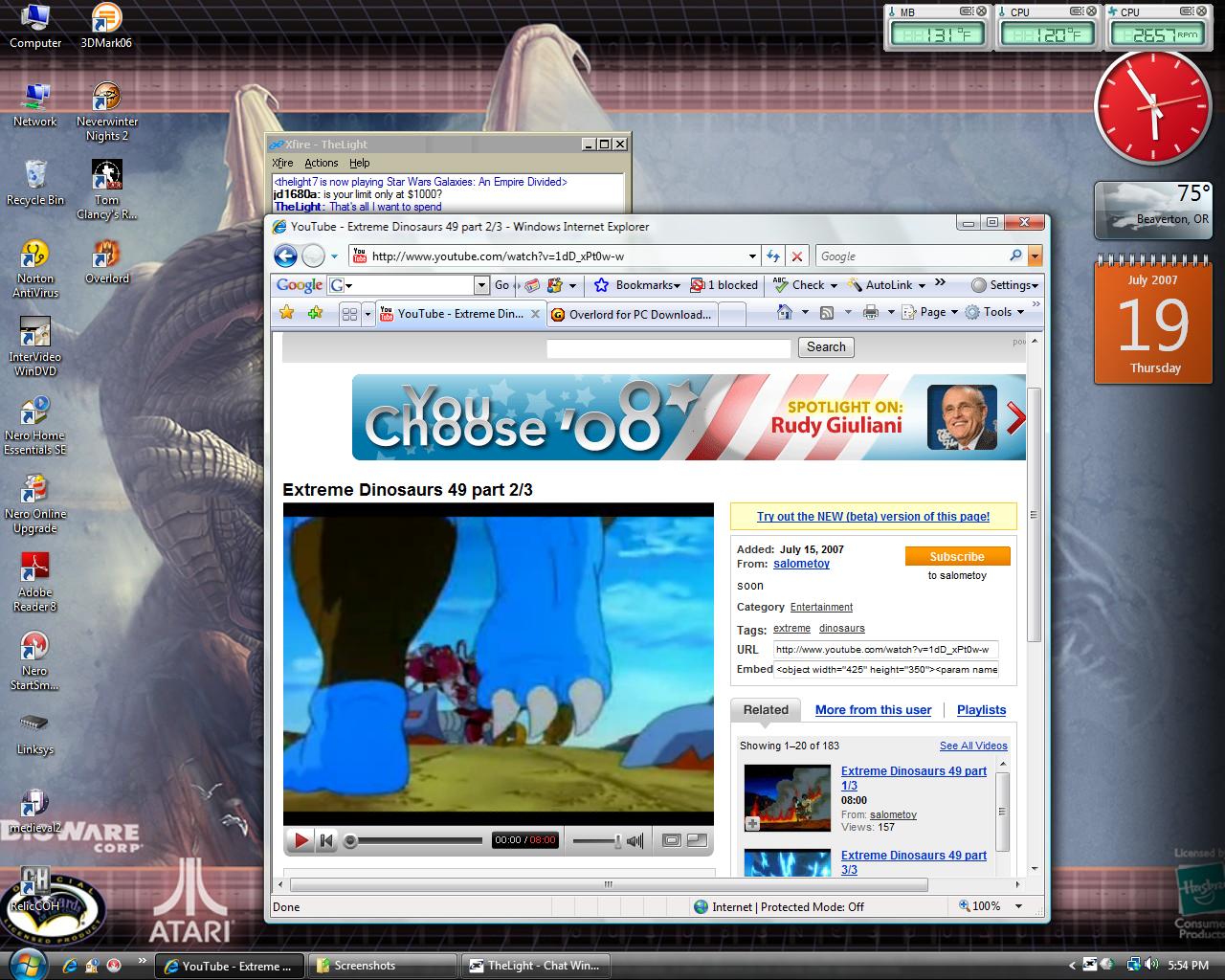Open the 3DMark06 desktop shortcut
Screen dimensions: 1225x980
click(106, 26)
